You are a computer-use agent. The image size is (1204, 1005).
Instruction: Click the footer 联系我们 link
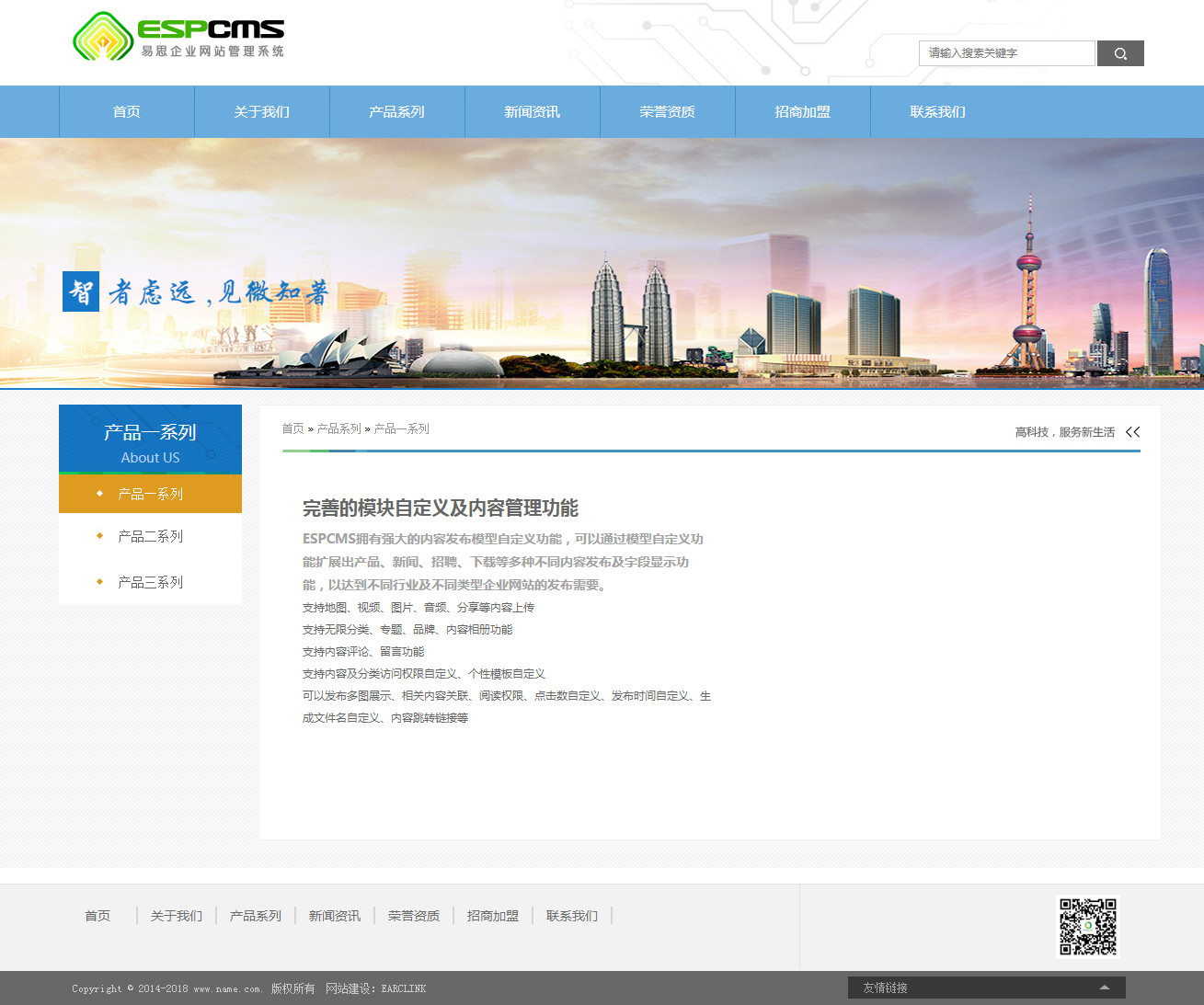pyautogui.click(x=572, y=916)
